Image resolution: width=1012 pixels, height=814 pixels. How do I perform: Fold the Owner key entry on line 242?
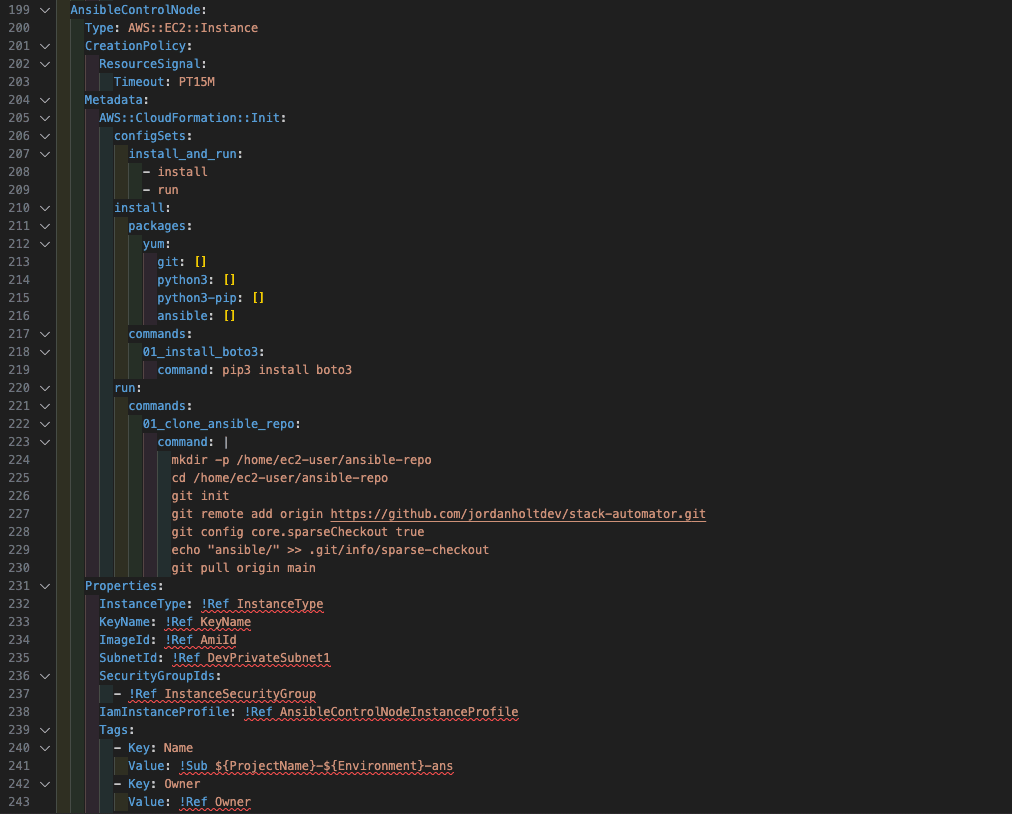pyautogui.click(x=45, y=784)
